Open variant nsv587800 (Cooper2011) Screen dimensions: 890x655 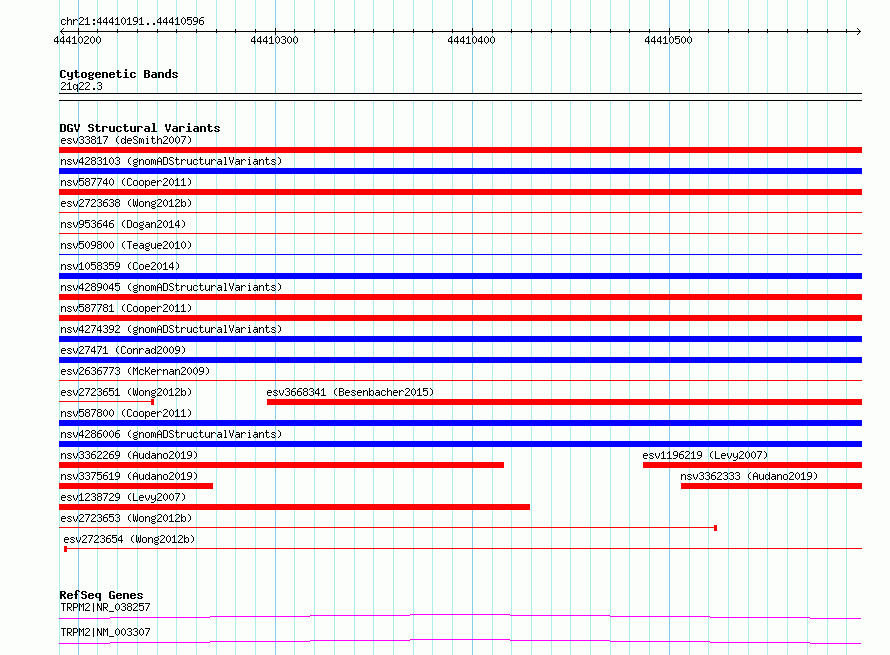(126, 413)
